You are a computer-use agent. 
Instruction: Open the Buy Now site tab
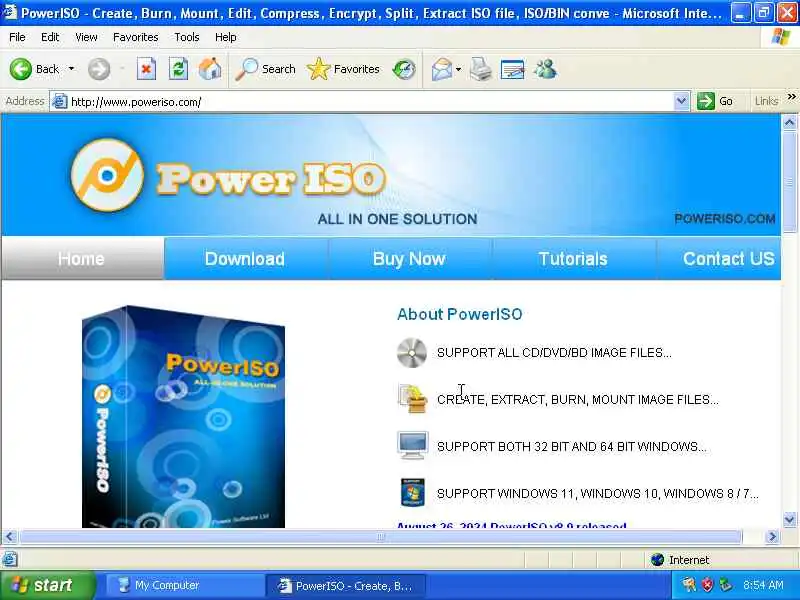[x=410, y=259]
